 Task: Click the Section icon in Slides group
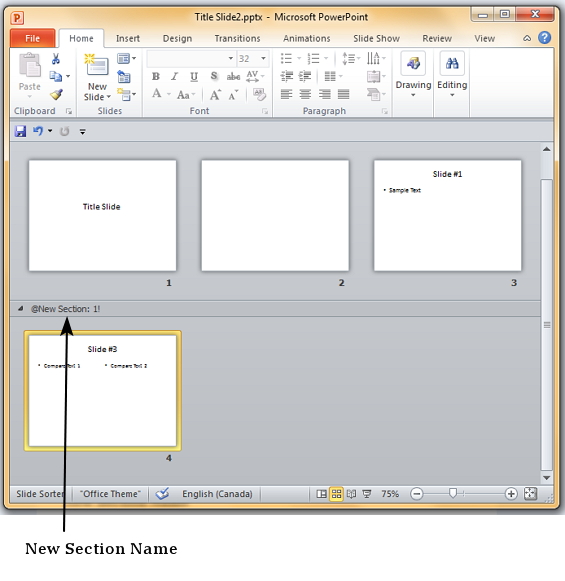click(x=124, y=94)
